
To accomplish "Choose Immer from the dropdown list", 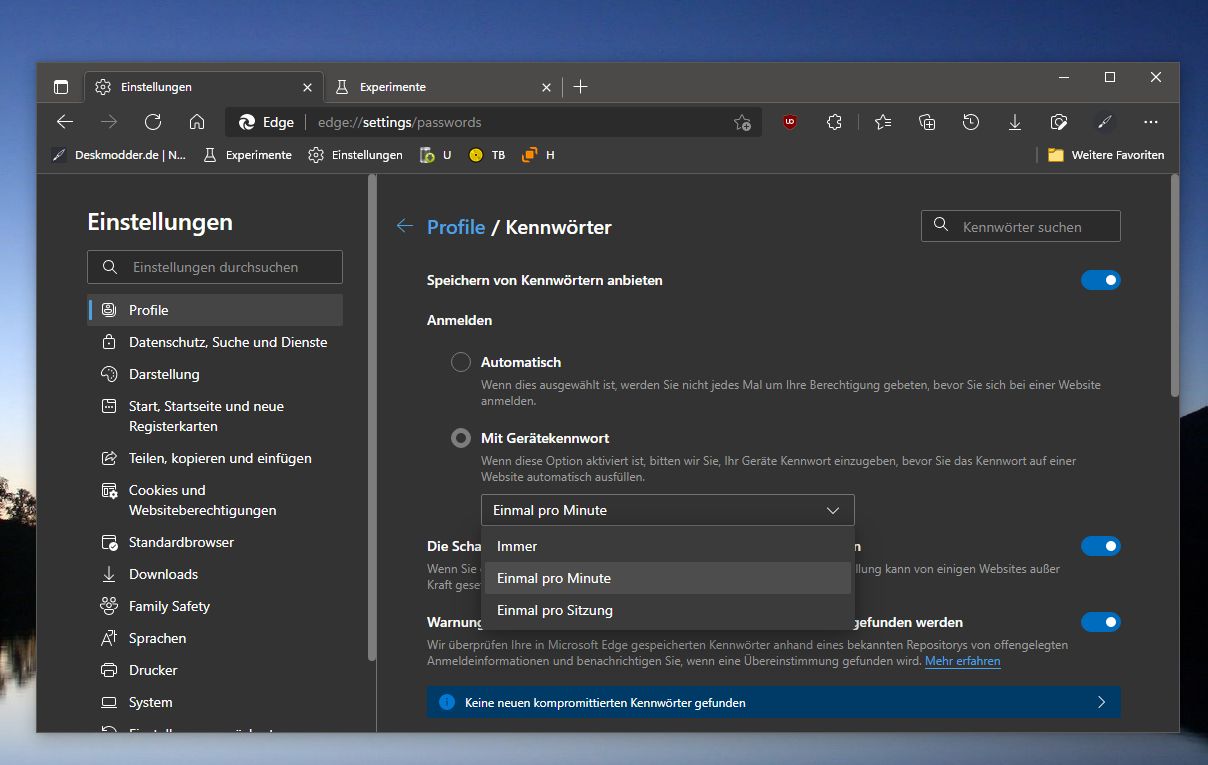I will coord(668,546).
